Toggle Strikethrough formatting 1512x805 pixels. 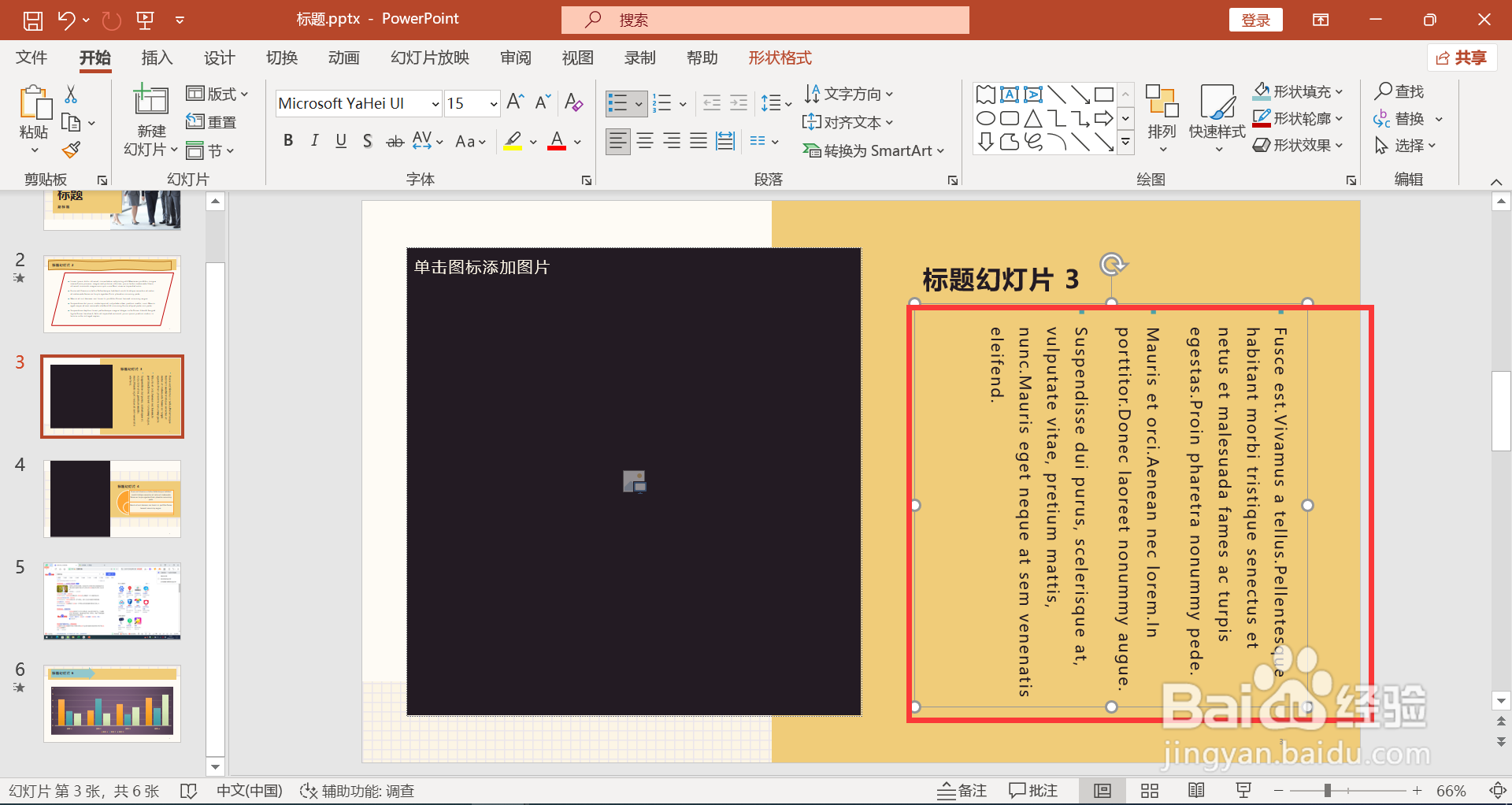pyautogui.click(x=395, y=142)
